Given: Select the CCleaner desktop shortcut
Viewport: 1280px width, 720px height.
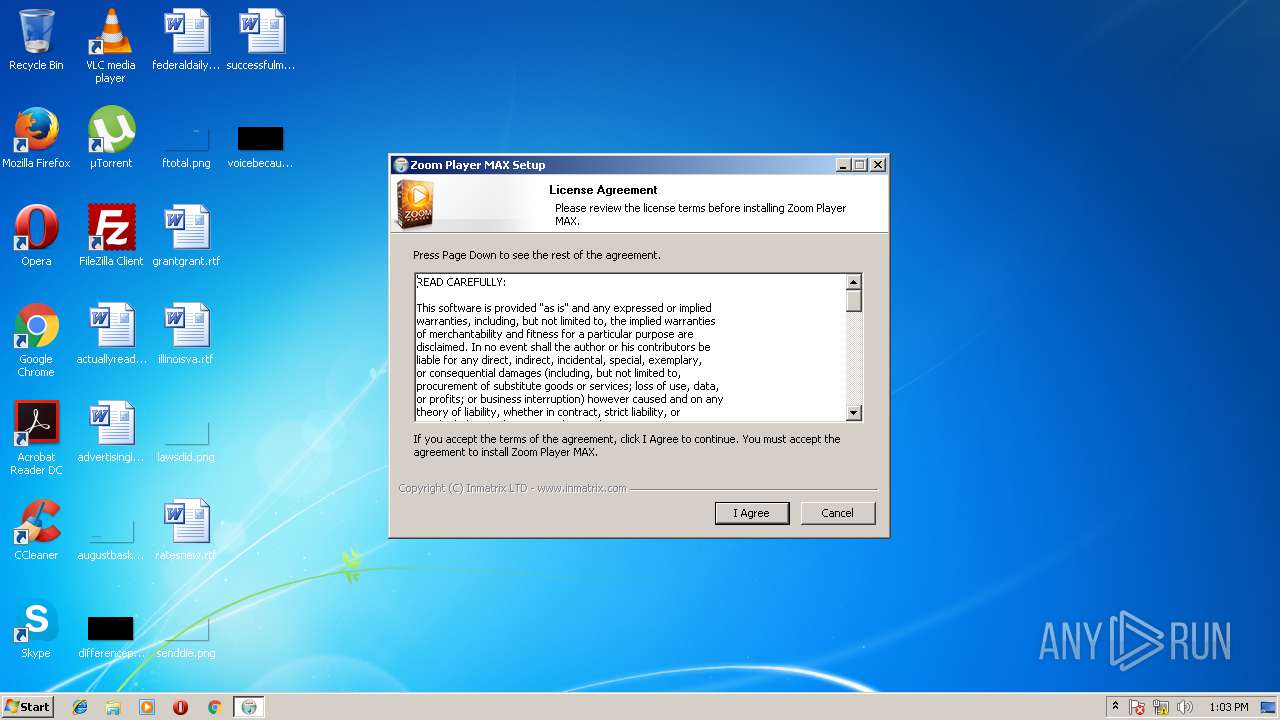Looking at the screenshot, I should (x=36, y=530).
